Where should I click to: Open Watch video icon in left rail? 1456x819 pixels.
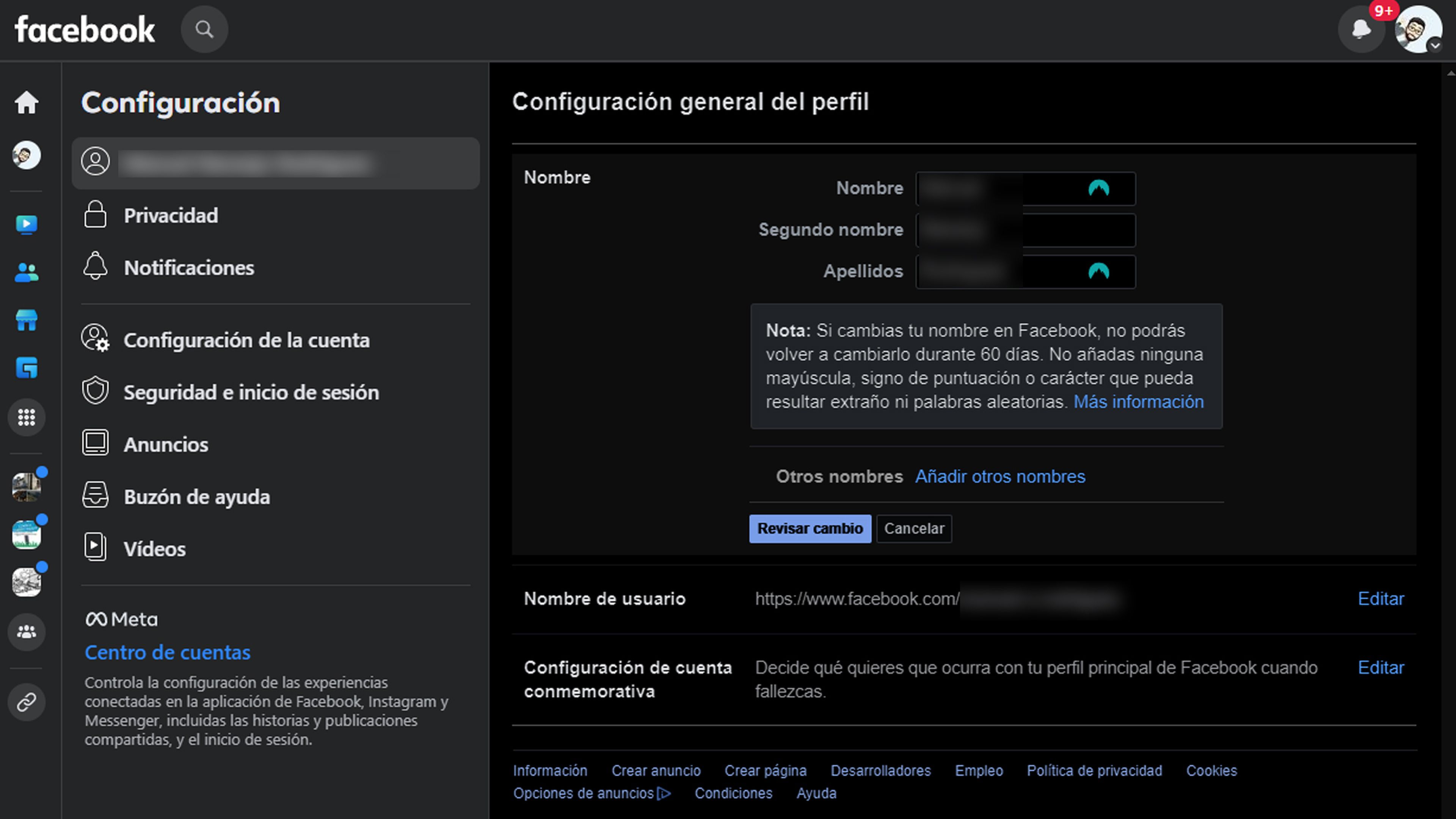click(x=27, y=224)
